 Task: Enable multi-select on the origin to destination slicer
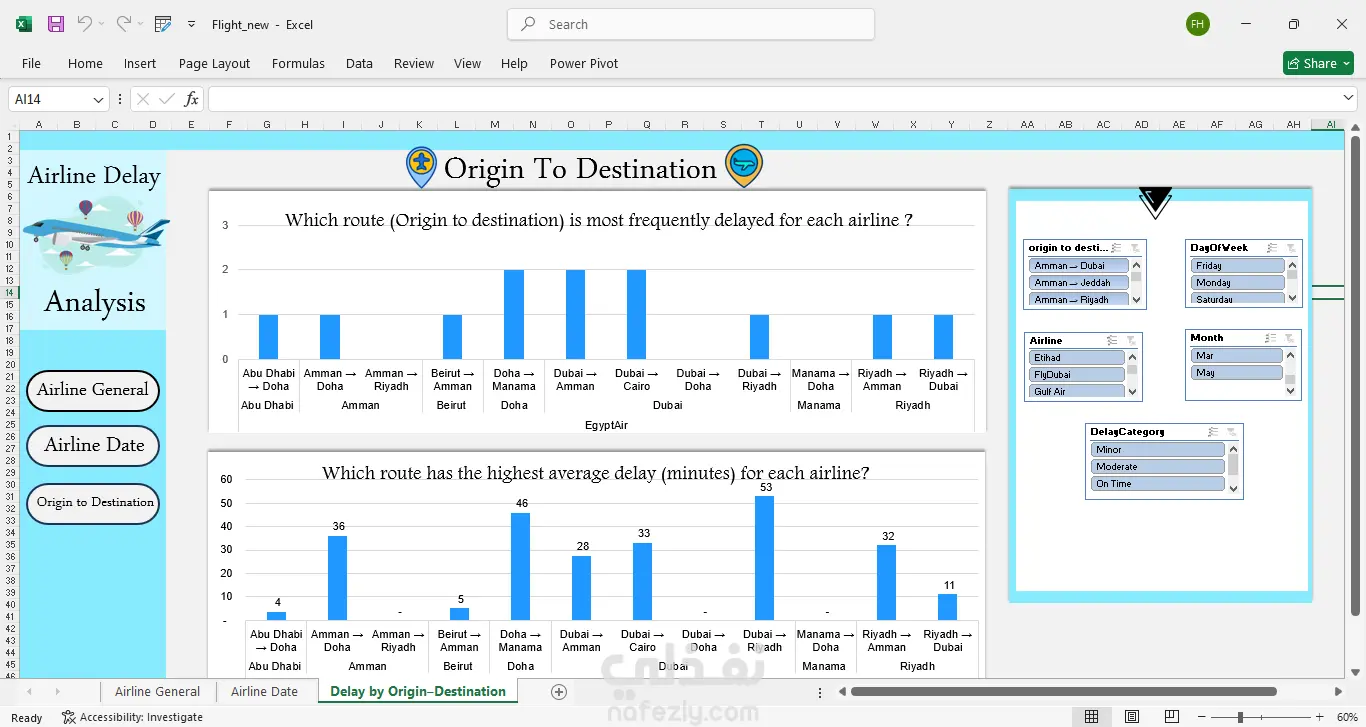[1117, 248]
